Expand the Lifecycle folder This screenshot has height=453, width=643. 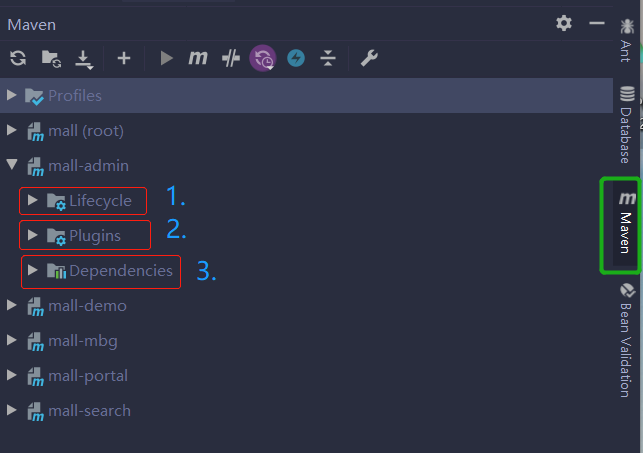point(32,200)
